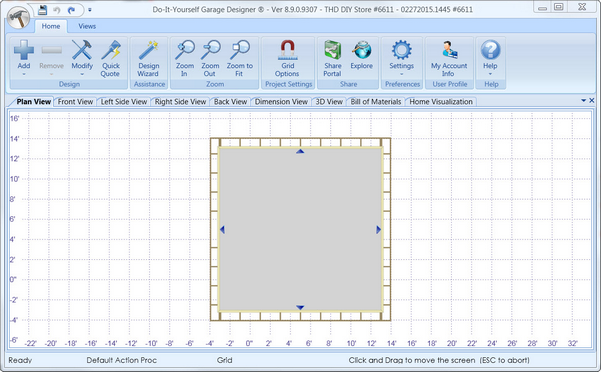
Task: Click Zoom Out magnifier
Action: [210, 50]
